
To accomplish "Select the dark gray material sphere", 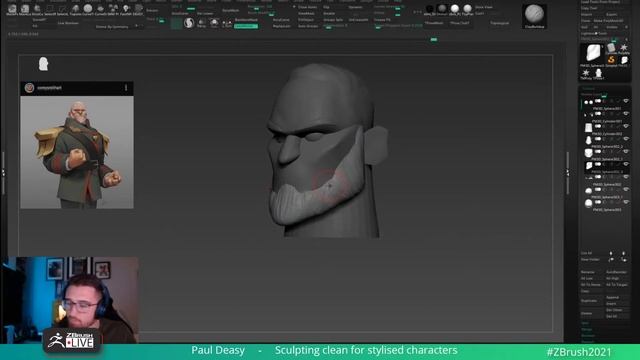I will (x=442, y=9).
